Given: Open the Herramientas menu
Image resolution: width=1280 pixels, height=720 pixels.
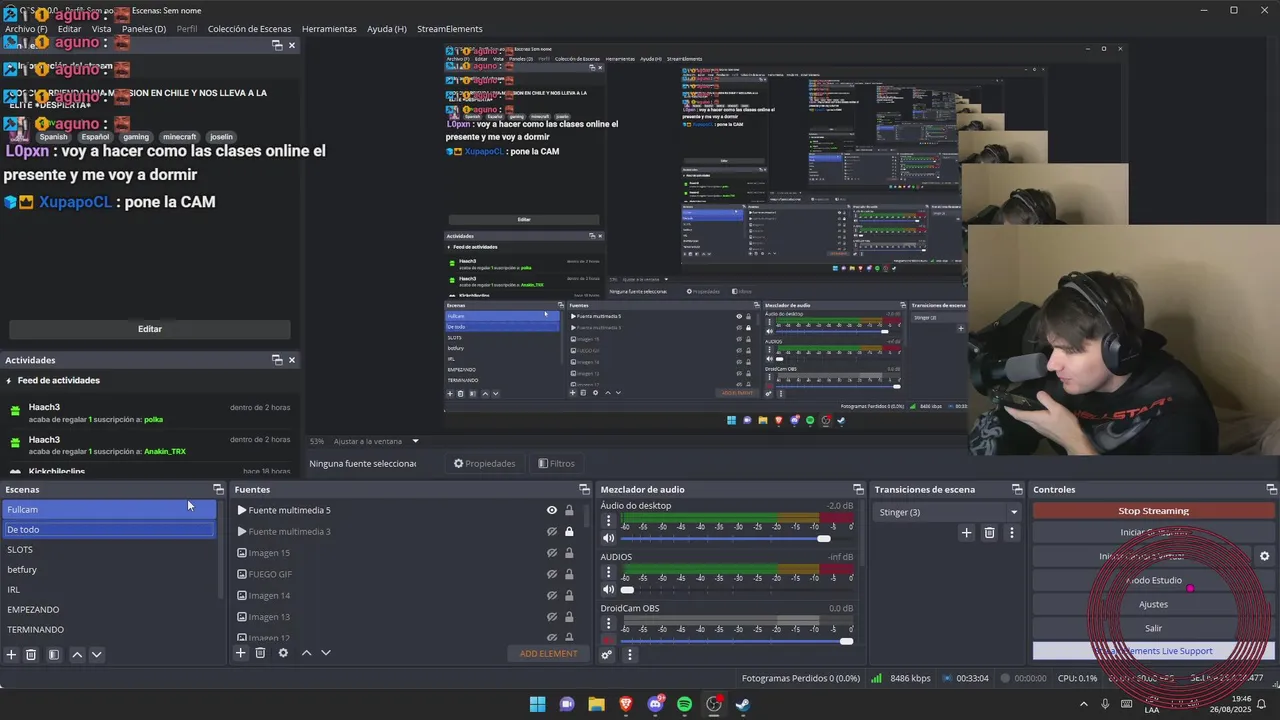Looking at the screenshot, I should [x=329, y=29].
